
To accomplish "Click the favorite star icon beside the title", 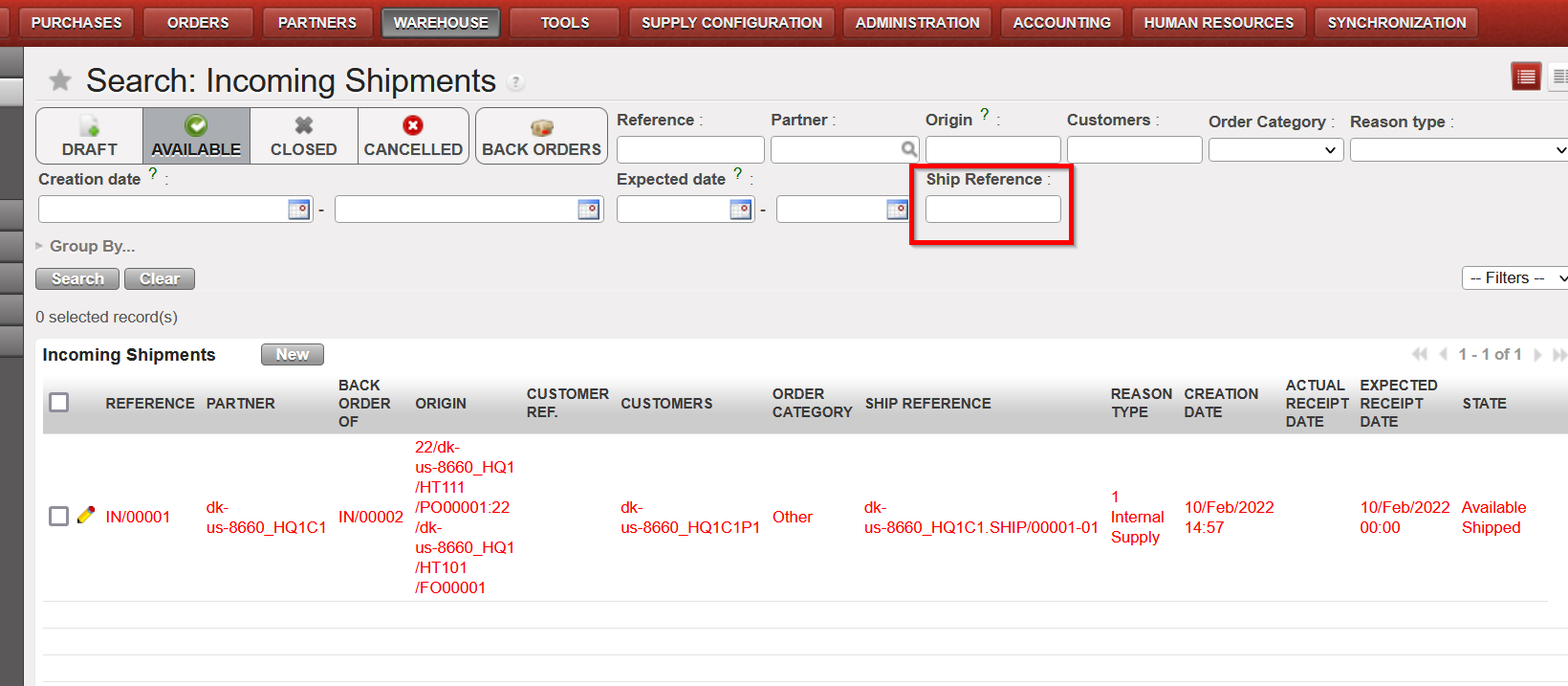I will pyautogui.click(x=60, y=80).
